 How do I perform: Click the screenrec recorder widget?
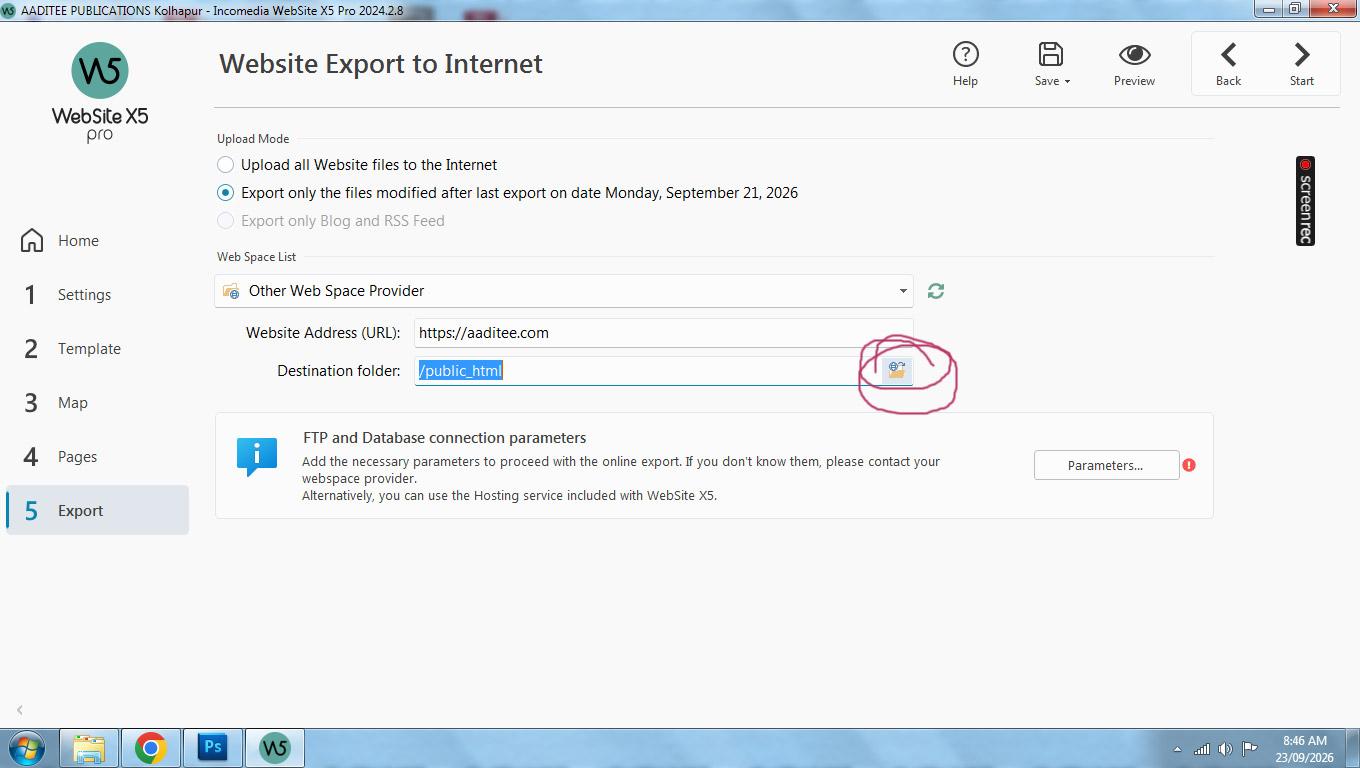click(1305, 201)
